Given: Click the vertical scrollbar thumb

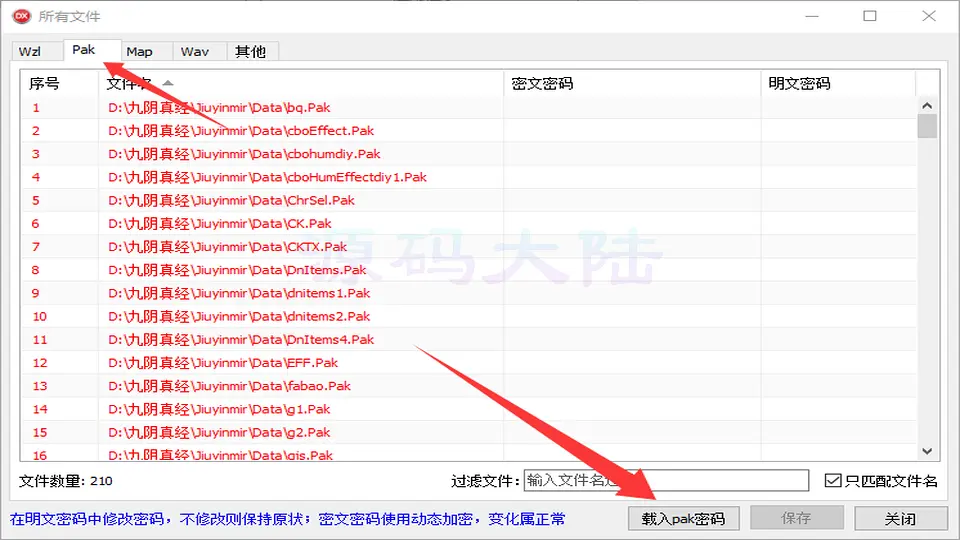Looking at the screenshot, I should click(x=927, y=126).
